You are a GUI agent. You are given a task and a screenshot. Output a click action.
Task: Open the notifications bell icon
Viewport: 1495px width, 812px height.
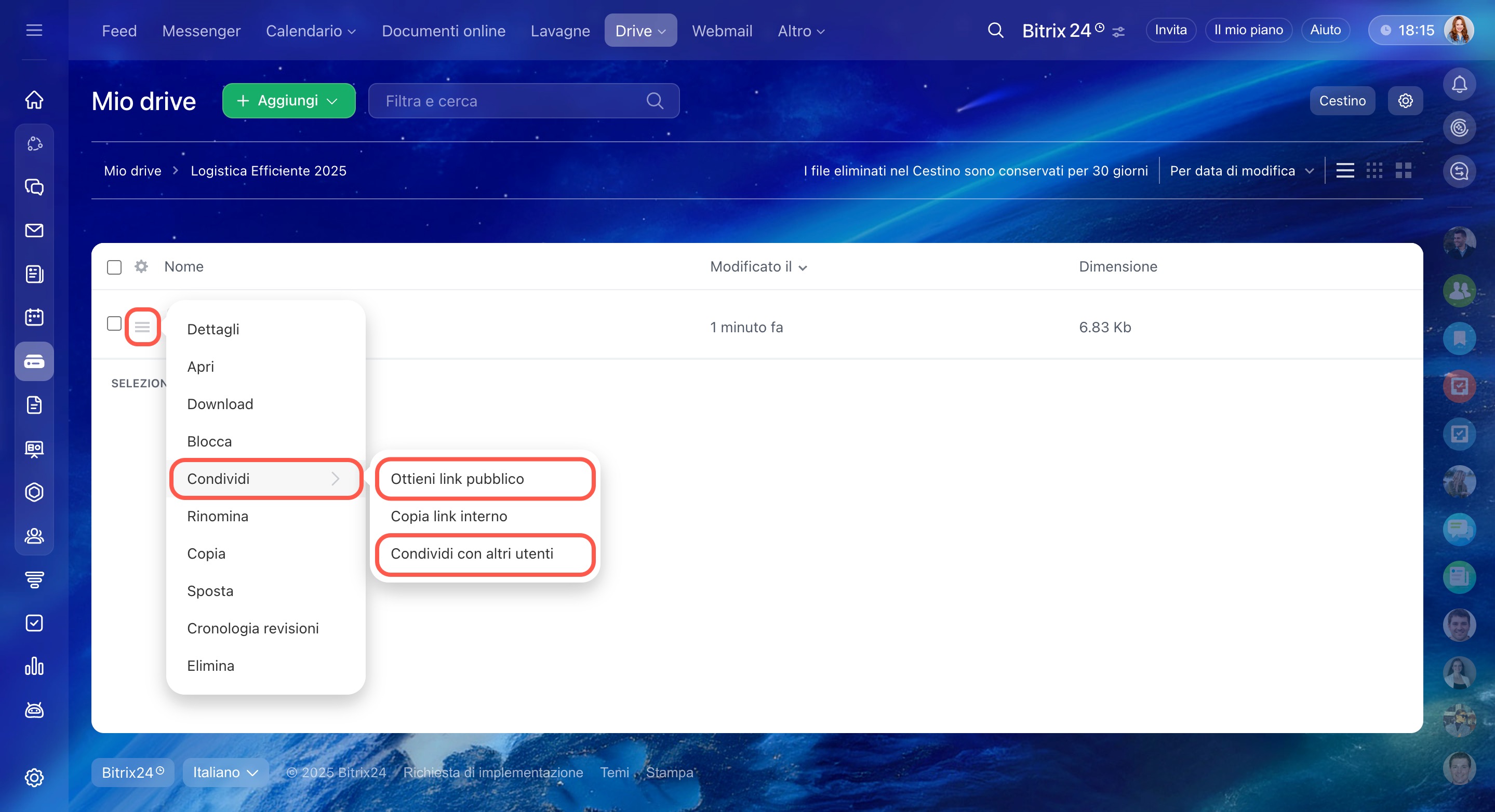pos(1459,85)
